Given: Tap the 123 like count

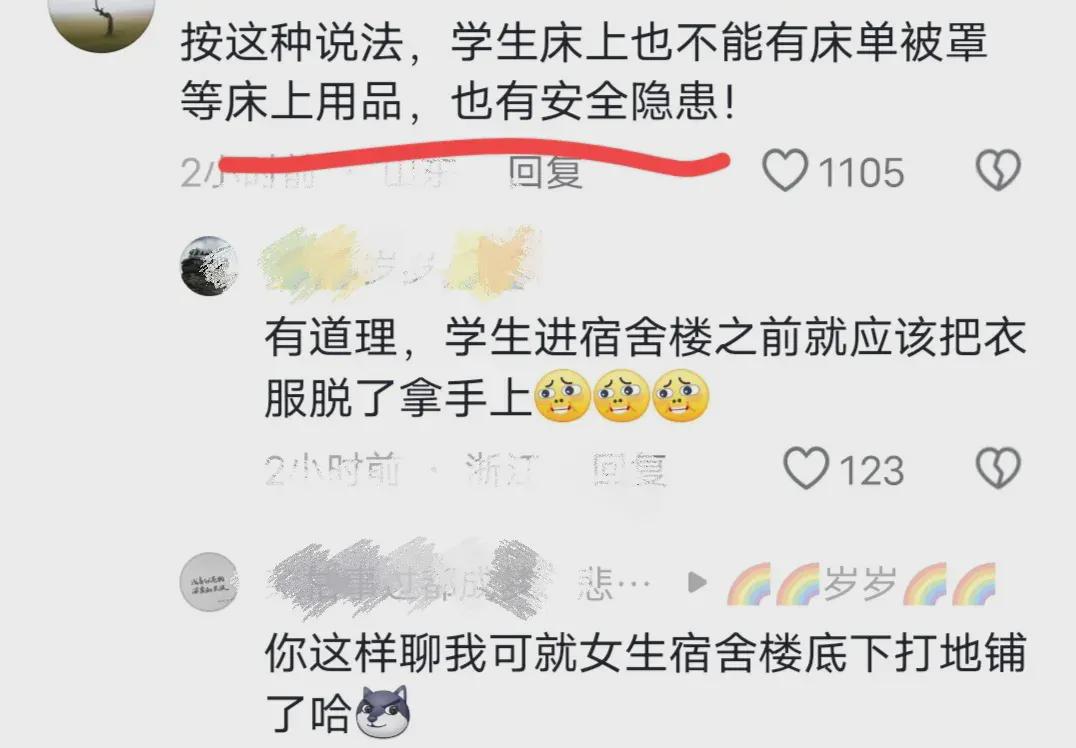Looking at the screenshot, I should pos(872,470).
